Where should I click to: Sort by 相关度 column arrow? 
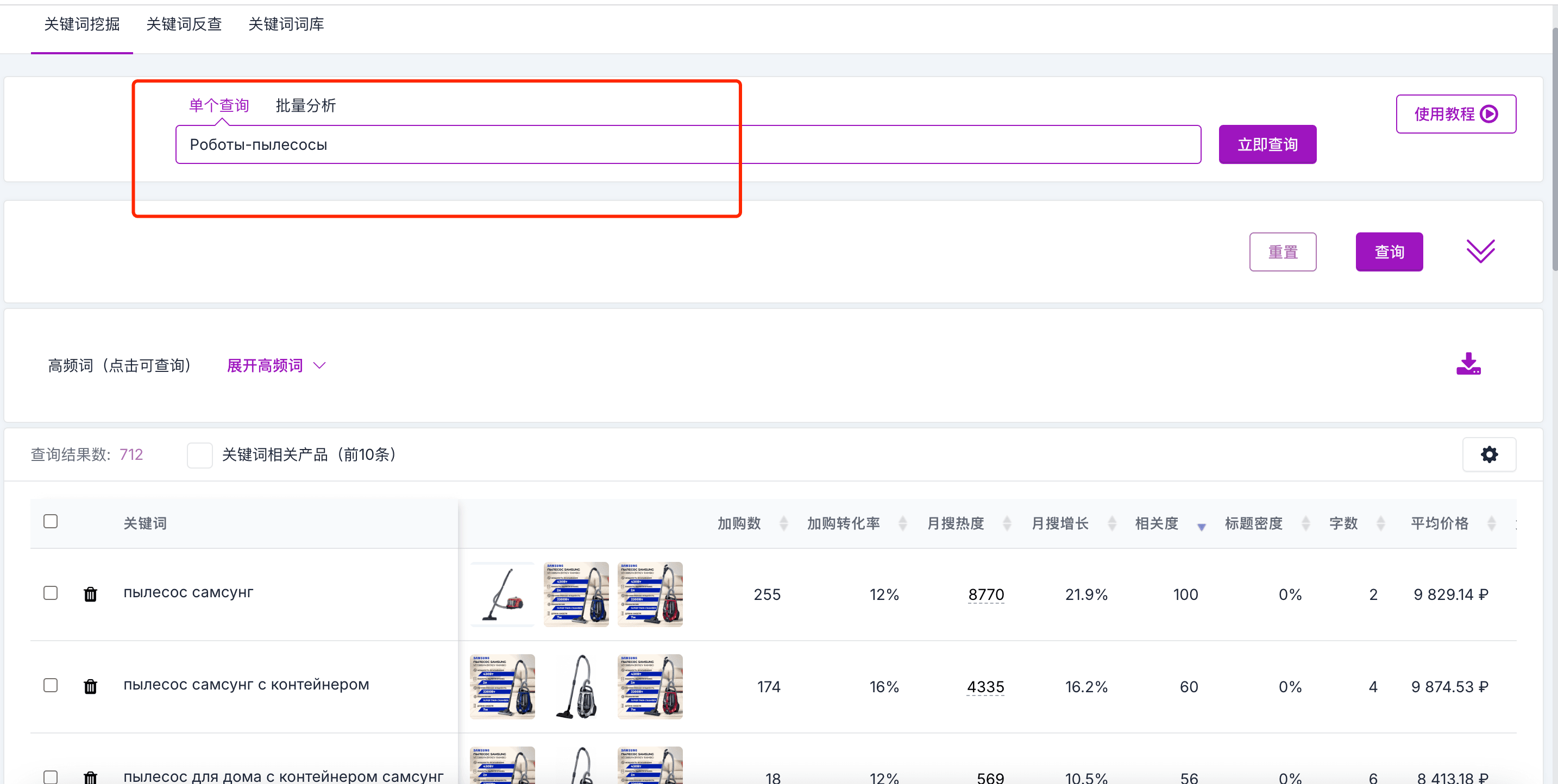(1201, 527)
